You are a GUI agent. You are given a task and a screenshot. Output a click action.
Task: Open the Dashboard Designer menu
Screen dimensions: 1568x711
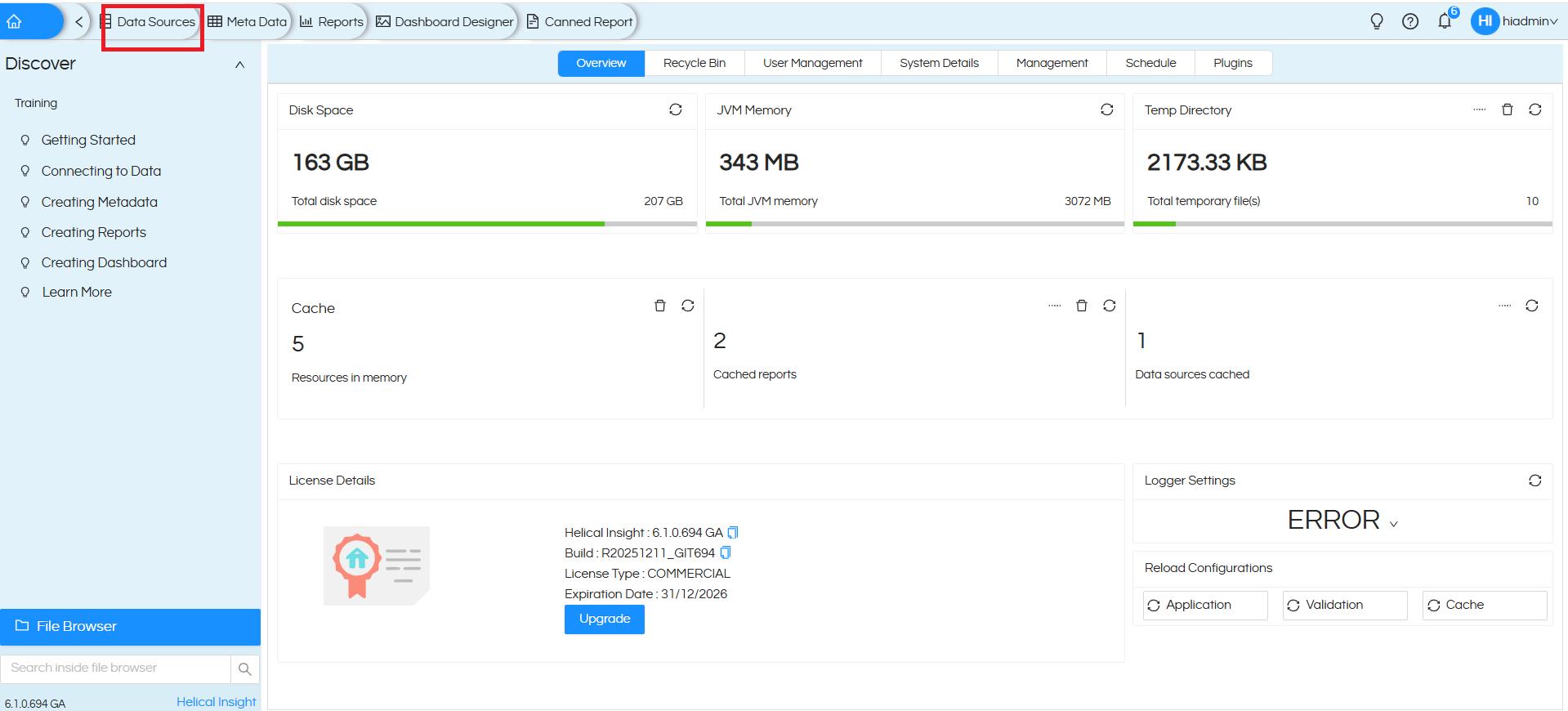pyautogui.click(x=444, y=22)
